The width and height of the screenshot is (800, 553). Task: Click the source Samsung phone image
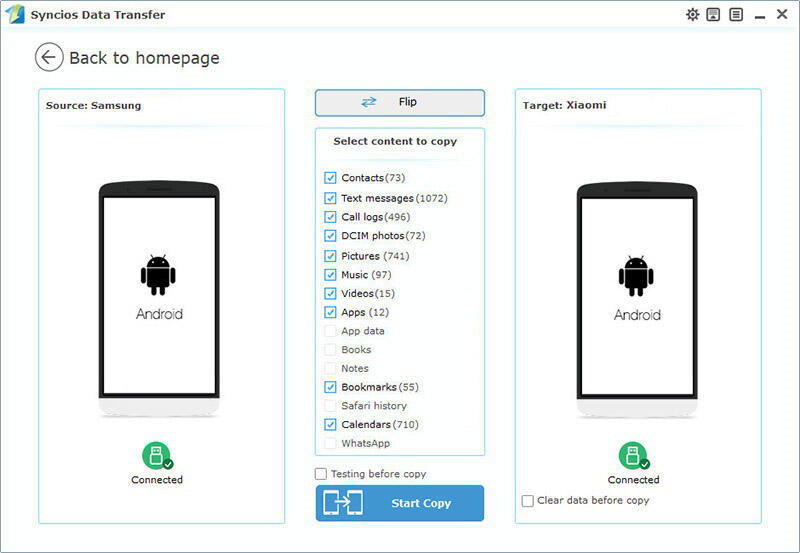[159, 298]
